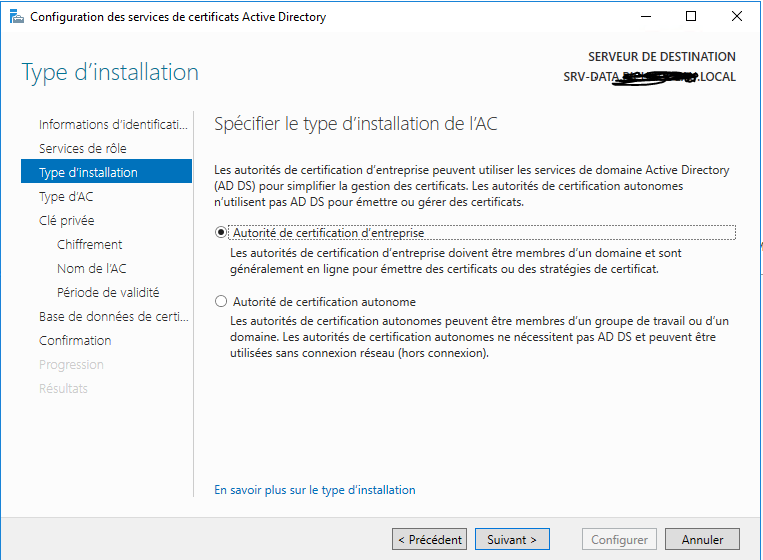Open Informations d'identification step
Viewport: 763px width, 560px height.
point(113,125)
